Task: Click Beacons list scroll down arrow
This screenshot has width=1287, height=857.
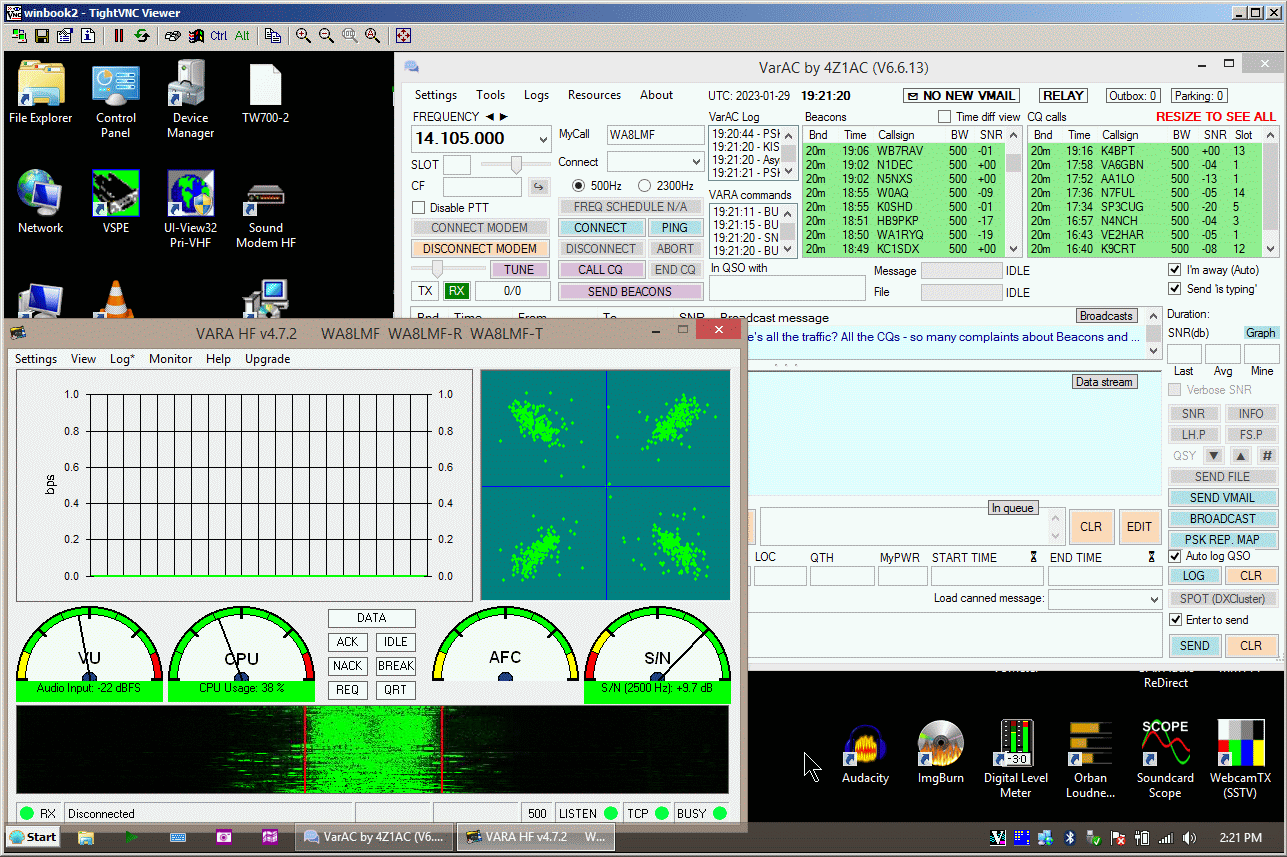Action: tap(1013, 249)
